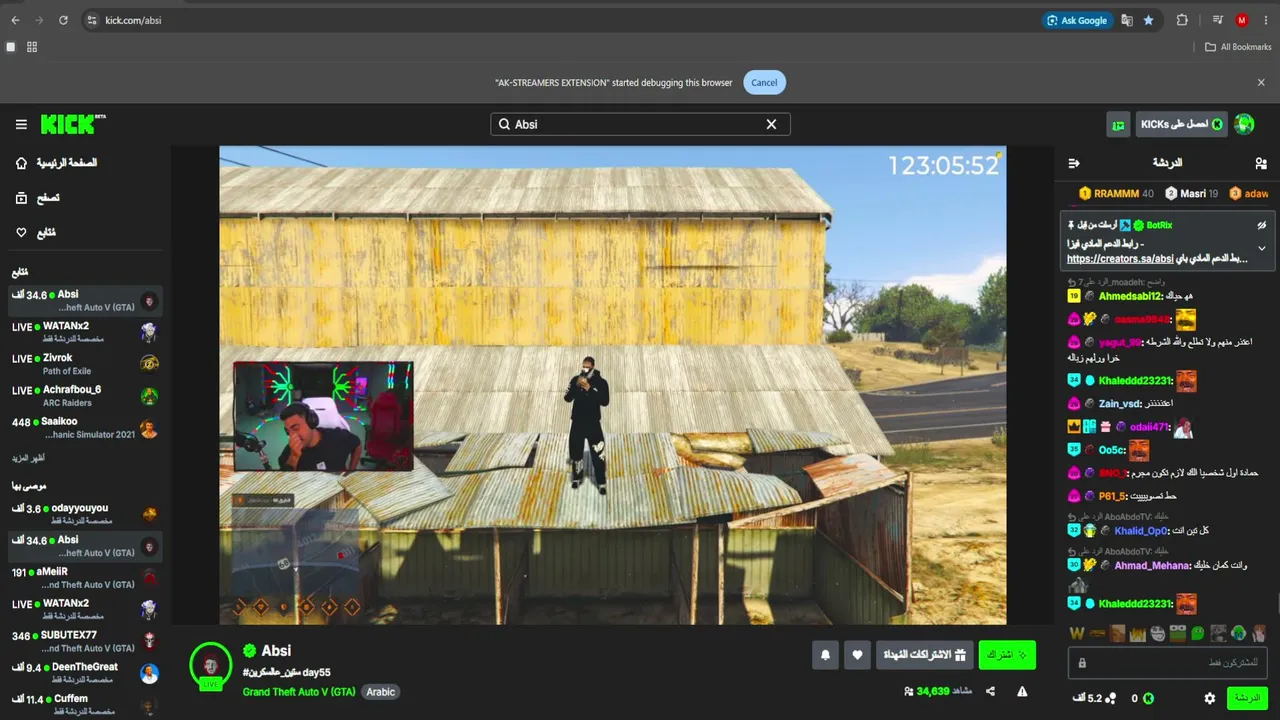View gifter Masri on leaderboard
The width and height of the screenshot is (1280, 720).
tap(1192, 194)
